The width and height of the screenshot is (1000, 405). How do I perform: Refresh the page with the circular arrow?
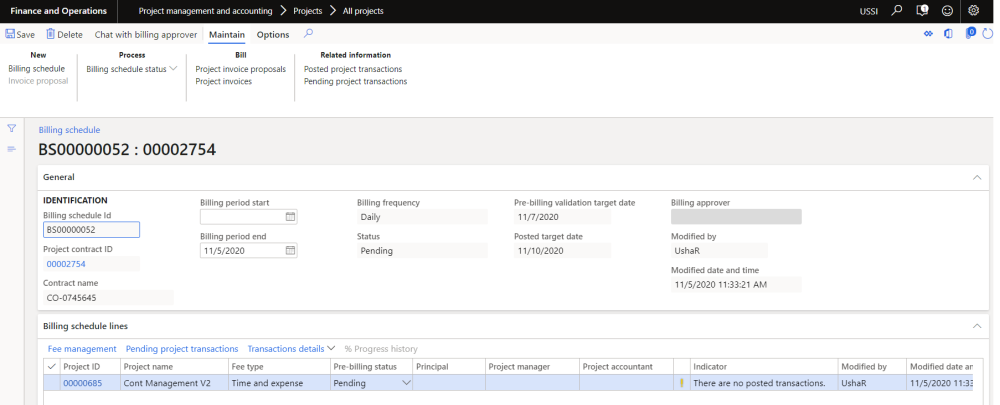pyautogui.click(x=988, y=34)
